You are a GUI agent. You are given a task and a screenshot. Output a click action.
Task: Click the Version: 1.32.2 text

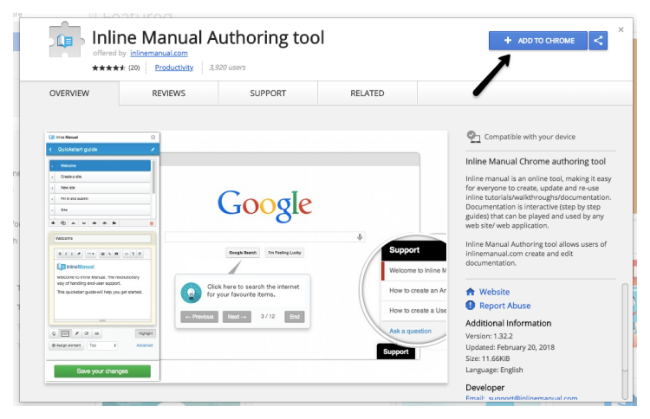(x=489, y=336)
